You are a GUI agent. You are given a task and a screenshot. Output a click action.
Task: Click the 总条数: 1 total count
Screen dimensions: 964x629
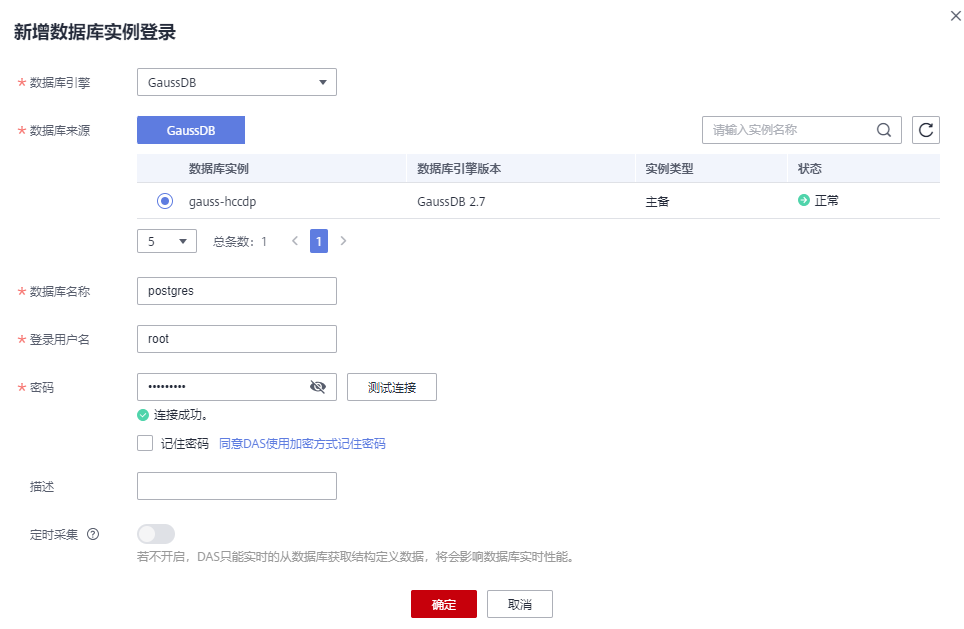tap(240, 242)
